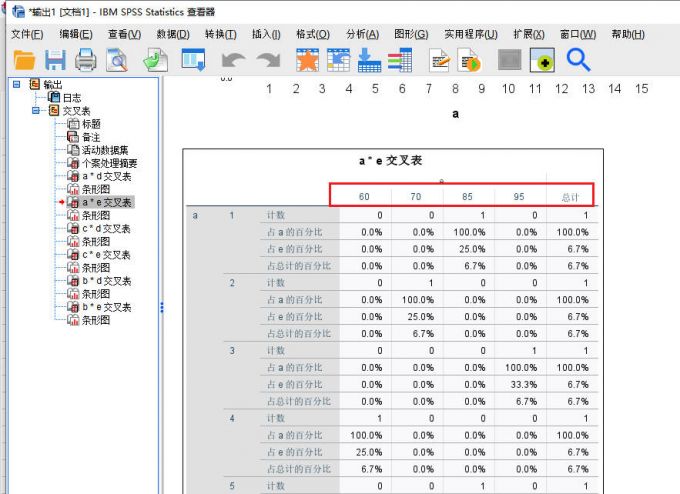Click the Save floppy disk icon

[56, 60]
